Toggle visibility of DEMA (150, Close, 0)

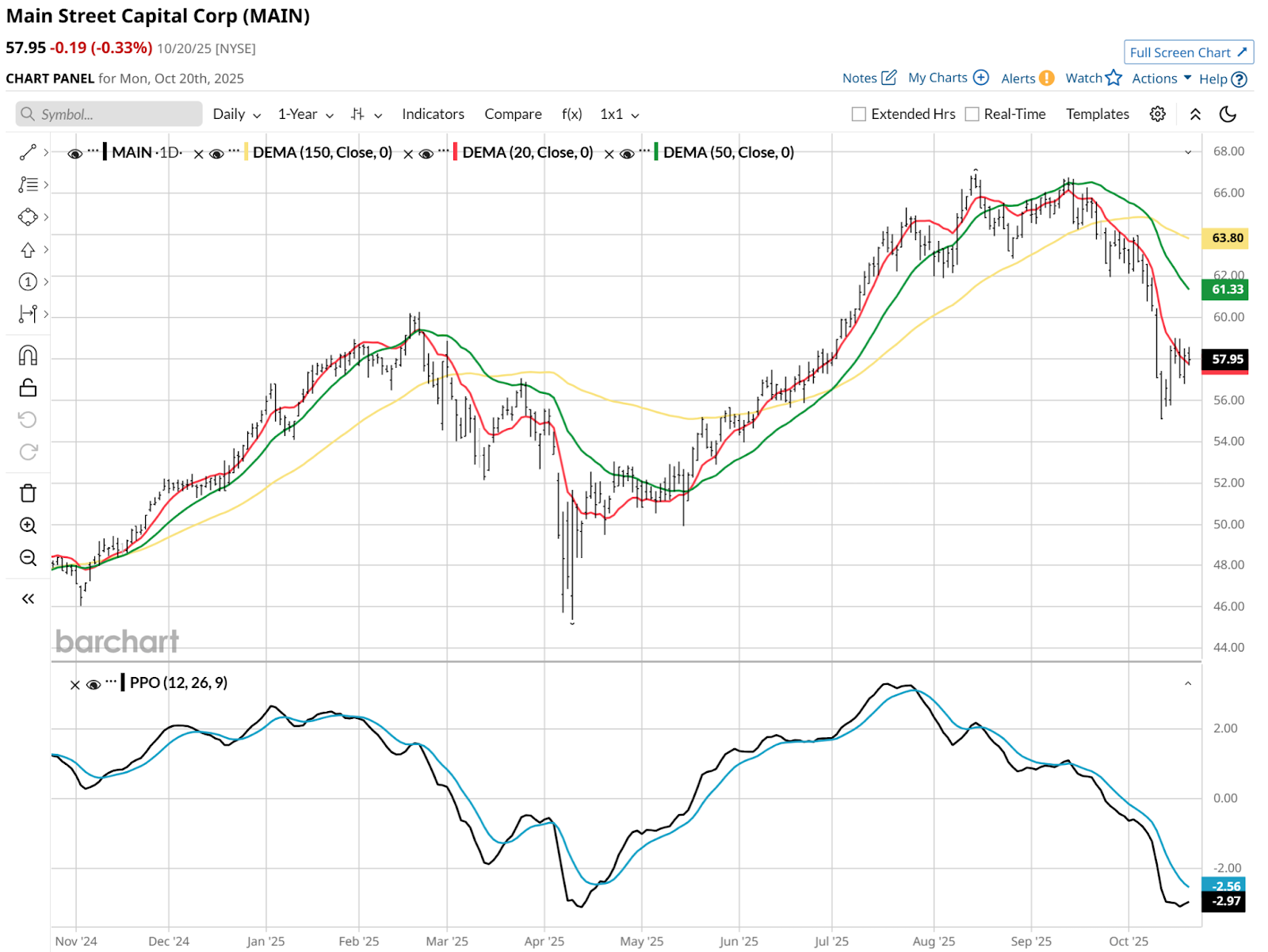(x=216, y=154)
